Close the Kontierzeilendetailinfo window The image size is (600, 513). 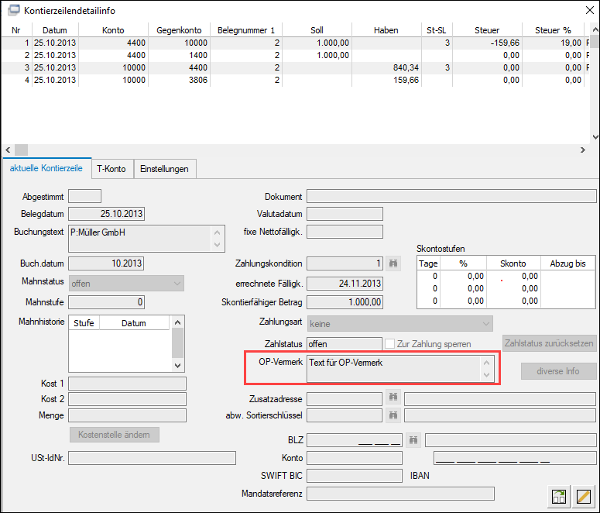click(590, 10)
